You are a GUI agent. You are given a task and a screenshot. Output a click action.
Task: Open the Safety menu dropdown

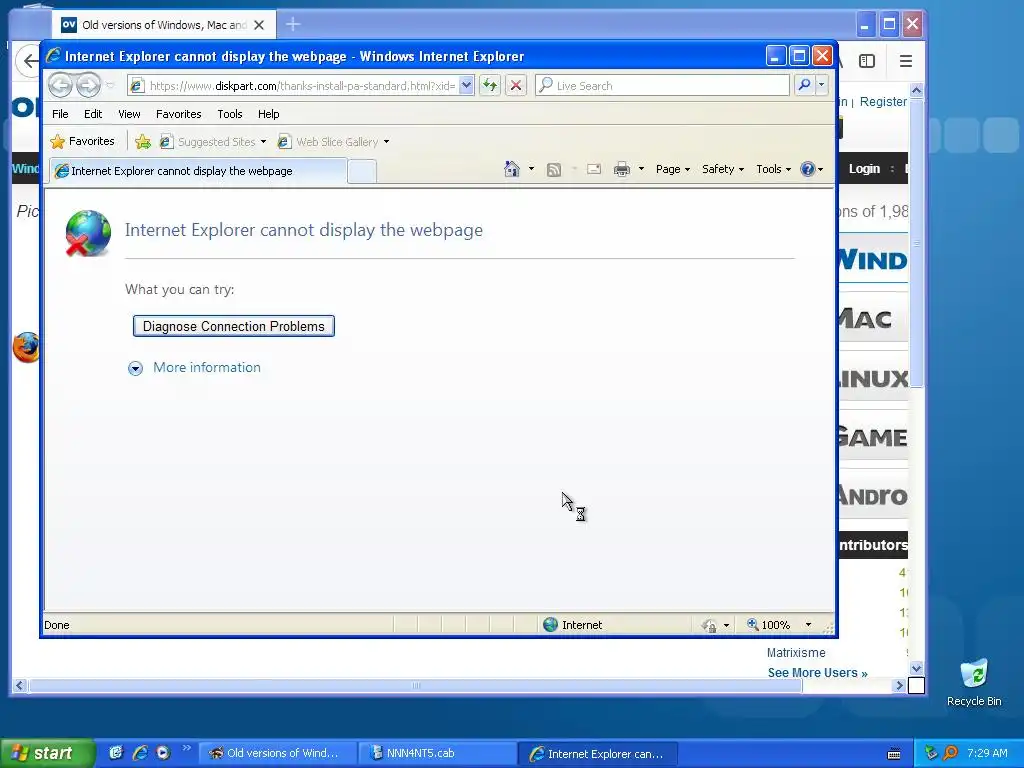(x=722, y=169)
